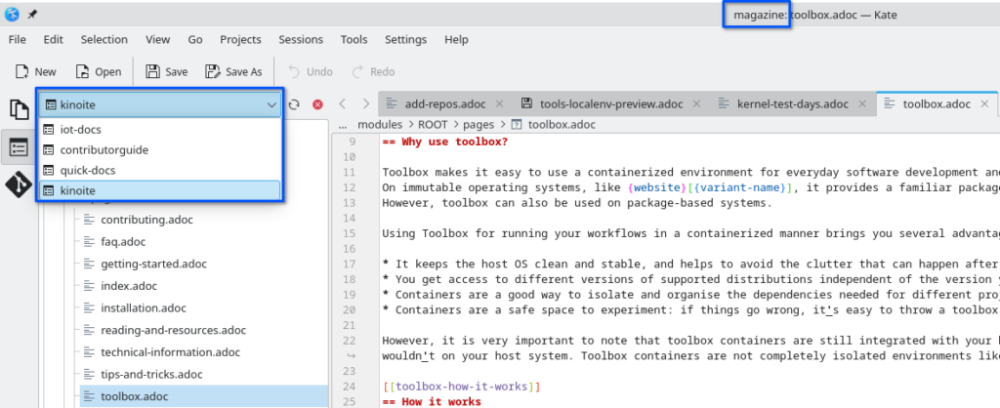Image resolution: width=1000 pixels, height=408 pixels.
Task: Close the add-repos.adoc tab
Action: click(499, 104)
